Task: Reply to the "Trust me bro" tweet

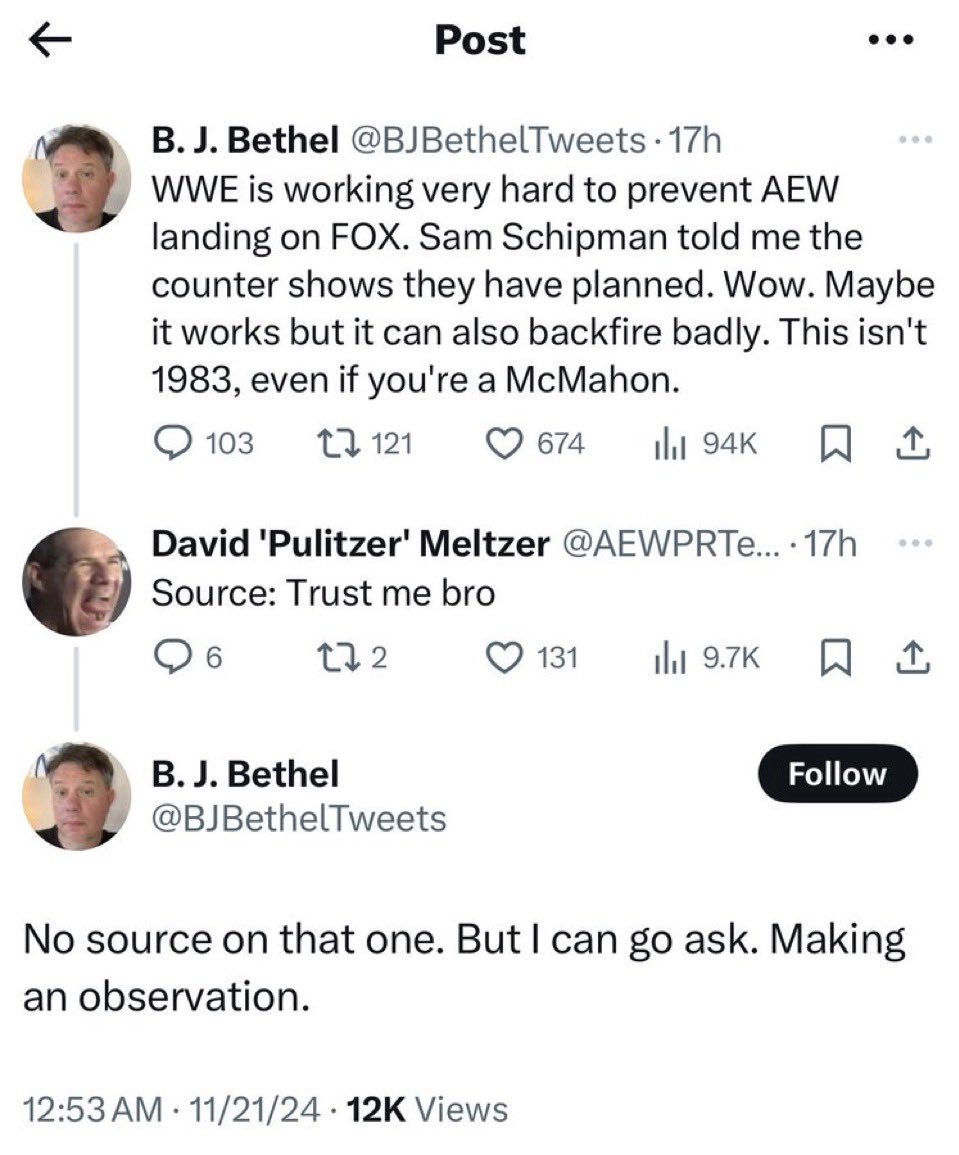Action: 170,657
